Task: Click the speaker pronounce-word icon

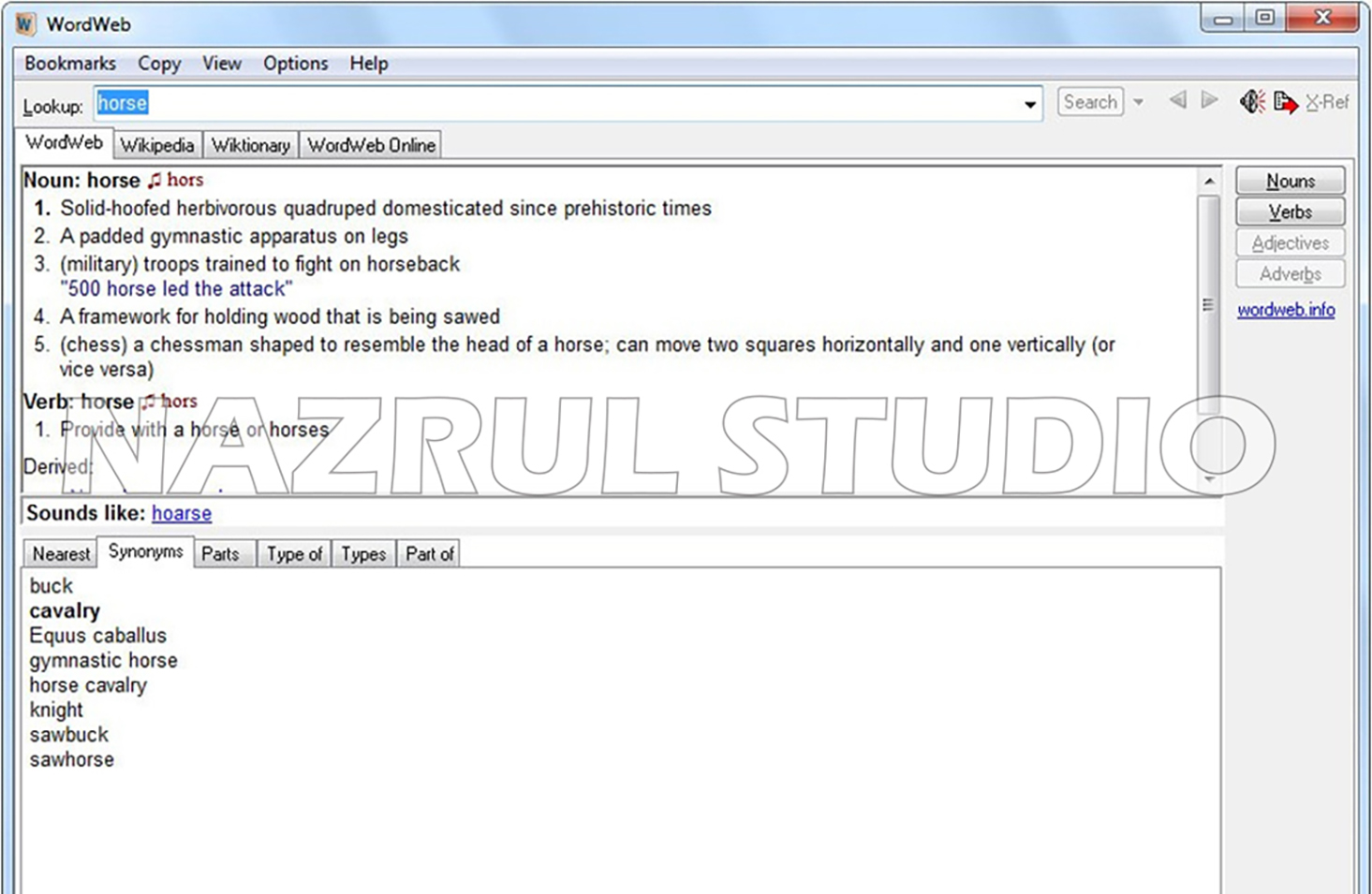Action: click(x=1252, y=101)
